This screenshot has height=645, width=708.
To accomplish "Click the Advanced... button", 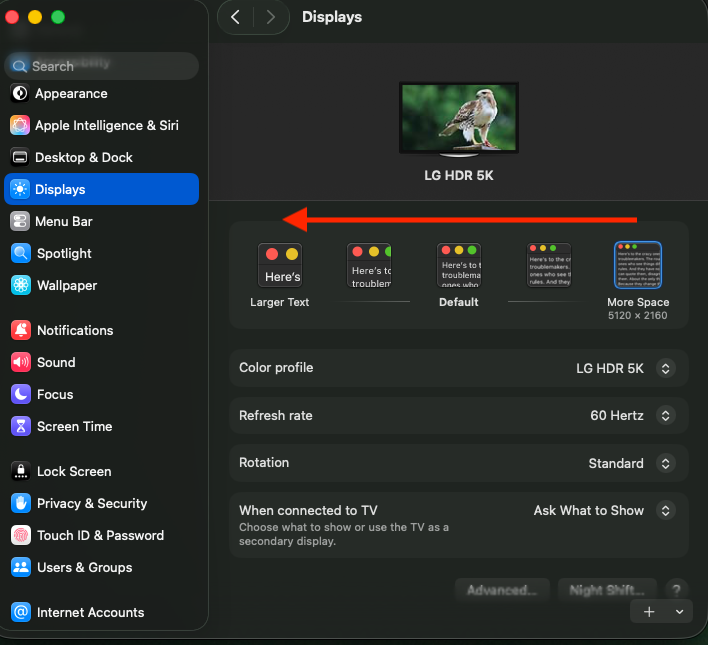I will point(503,590).
